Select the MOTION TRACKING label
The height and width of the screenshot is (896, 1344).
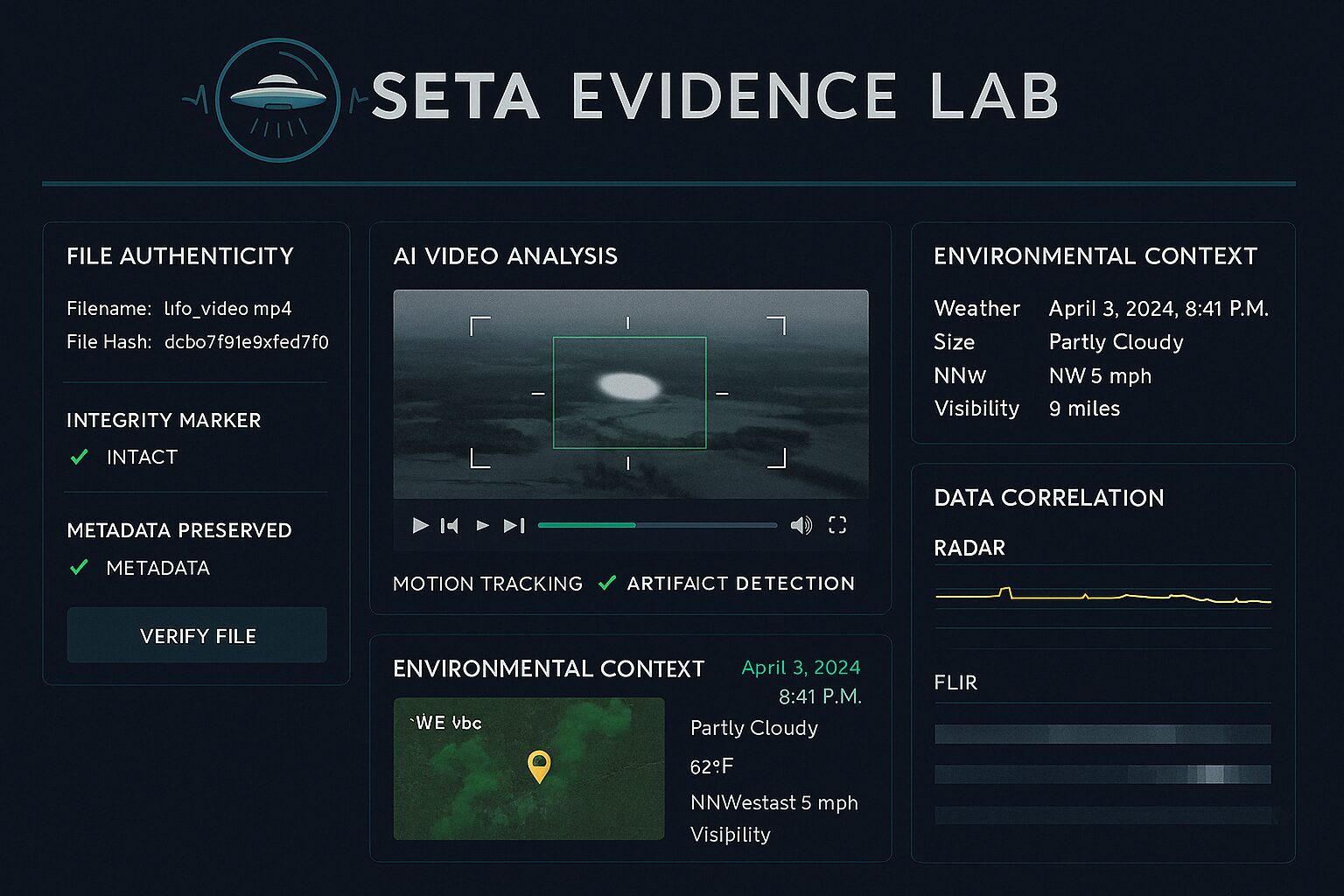coord(487,584)
